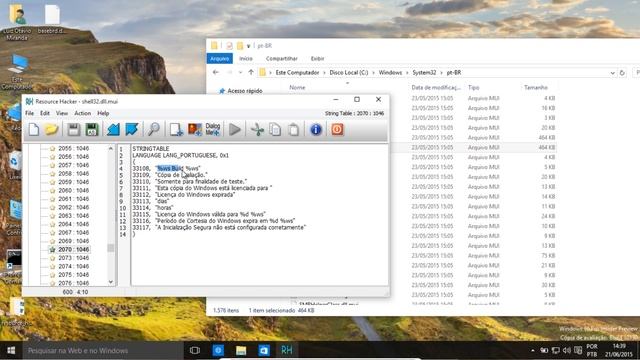Open Find text with the magnifier icon
This screenshot has width=640, height=360.
[153, 130]
